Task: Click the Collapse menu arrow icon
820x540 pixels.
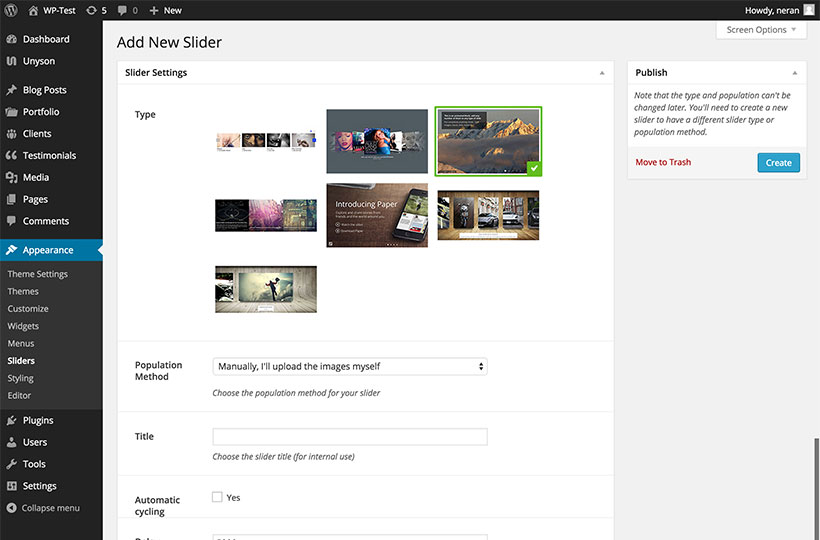Action: 12,508
